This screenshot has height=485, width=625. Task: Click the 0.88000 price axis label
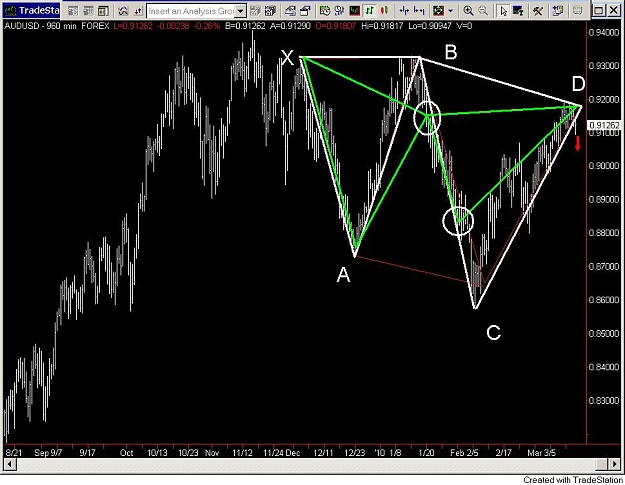click(x=604, y=233)
